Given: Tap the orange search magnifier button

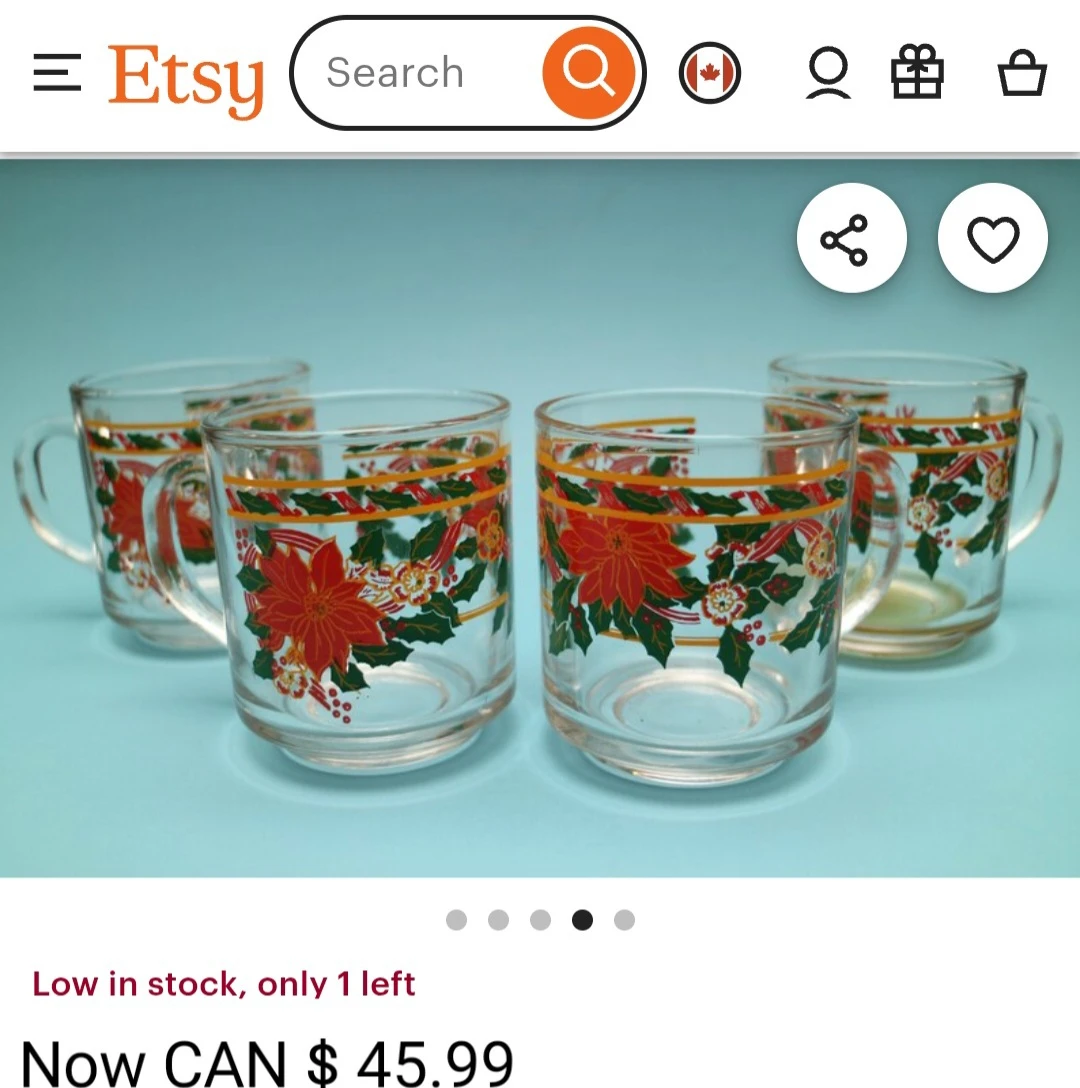Looking at the screenshot, I should [x=588, y=72].
